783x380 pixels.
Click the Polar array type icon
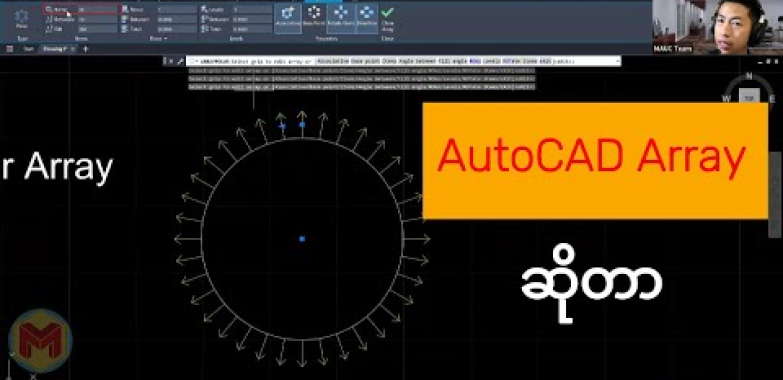[x=22, y=16]
